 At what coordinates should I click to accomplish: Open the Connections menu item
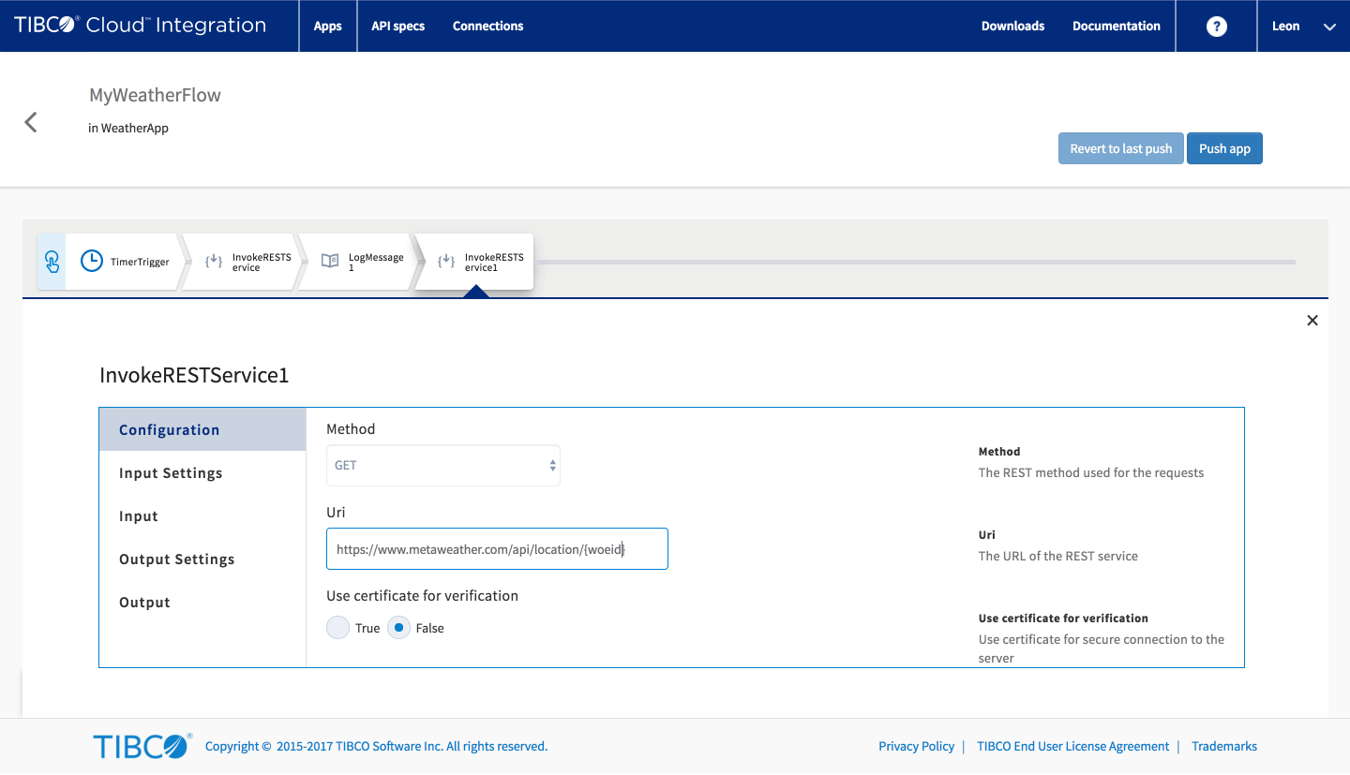click(488, 26)
